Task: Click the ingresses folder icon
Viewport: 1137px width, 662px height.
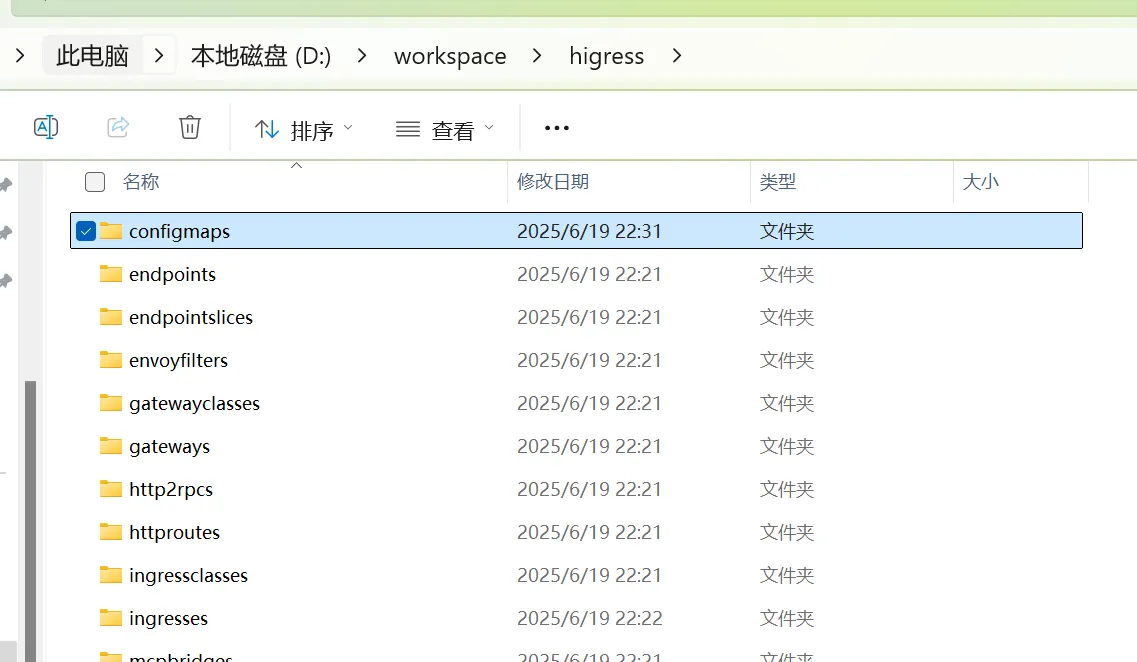Action: [111, 617]
